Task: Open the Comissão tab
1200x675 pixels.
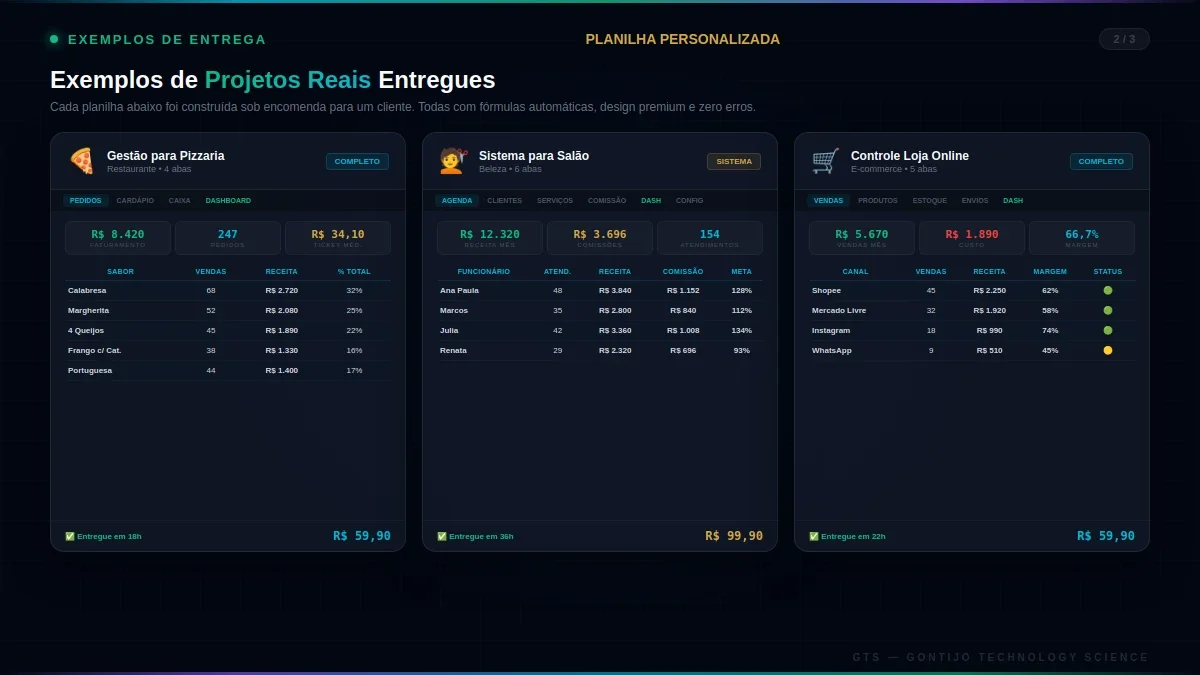Action: click(607, 200)
